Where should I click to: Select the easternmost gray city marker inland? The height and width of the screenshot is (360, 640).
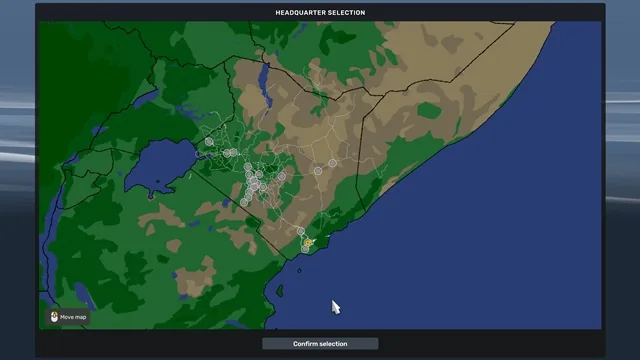tap(333, 163)
